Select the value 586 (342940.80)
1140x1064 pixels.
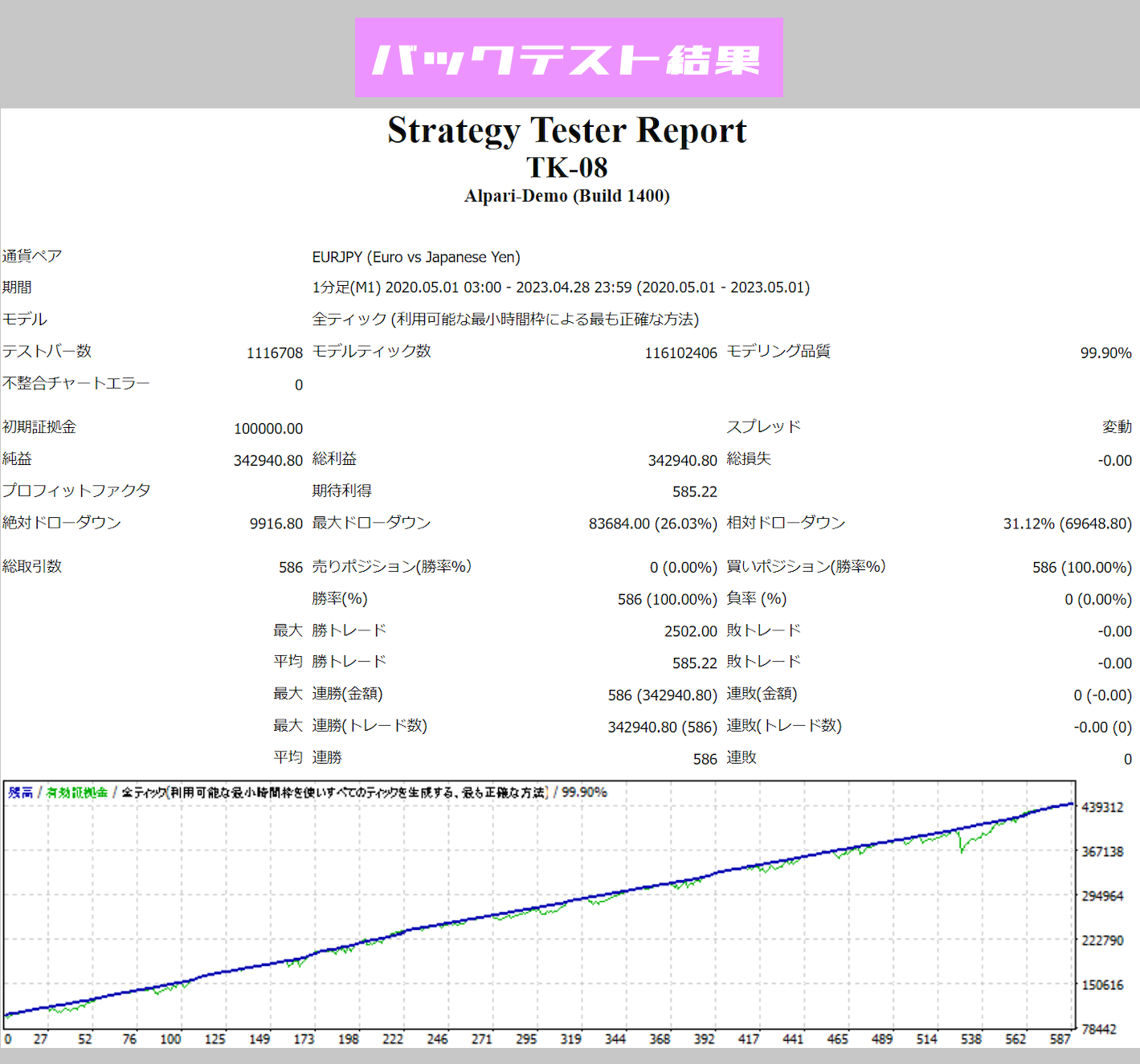[663, 695]
